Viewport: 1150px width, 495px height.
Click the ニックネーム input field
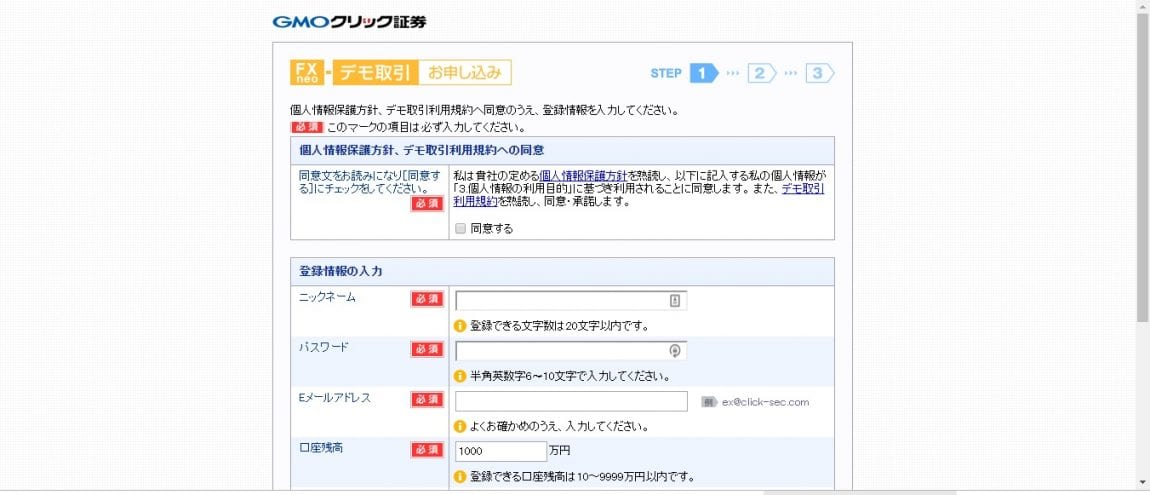click(x=560, y=301)
